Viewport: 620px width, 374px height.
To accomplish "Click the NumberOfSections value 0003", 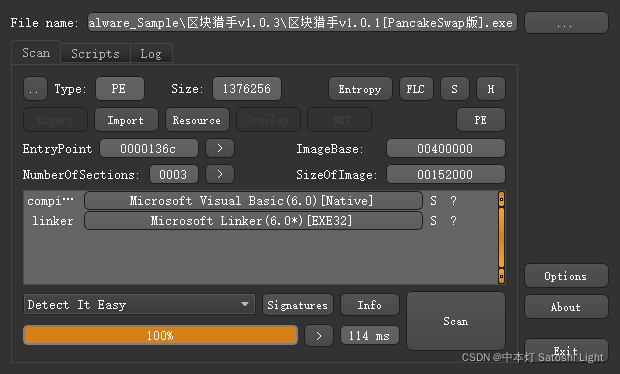I will point(173,174).
